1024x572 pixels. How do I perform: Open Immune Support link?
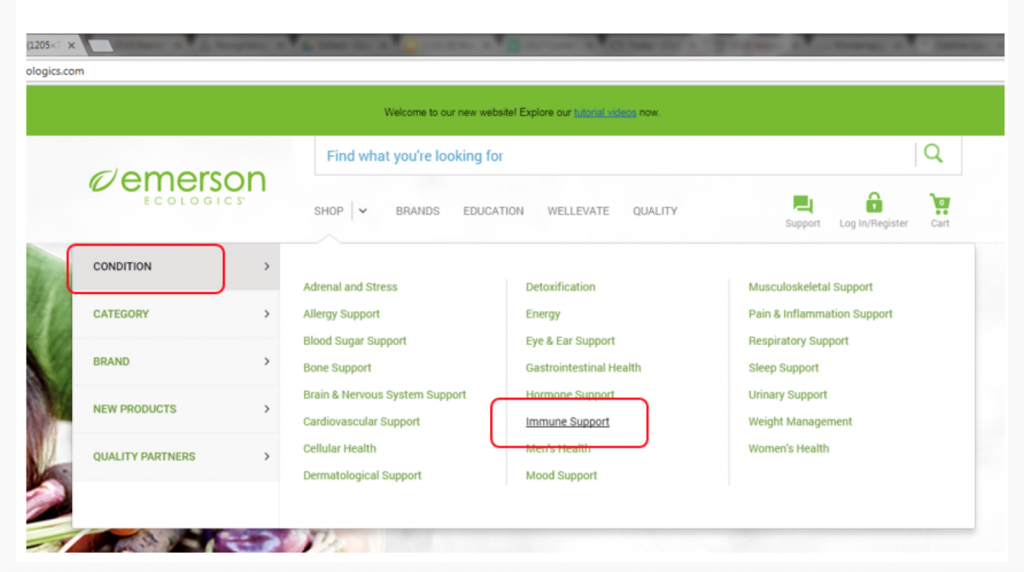coord(568,422)
